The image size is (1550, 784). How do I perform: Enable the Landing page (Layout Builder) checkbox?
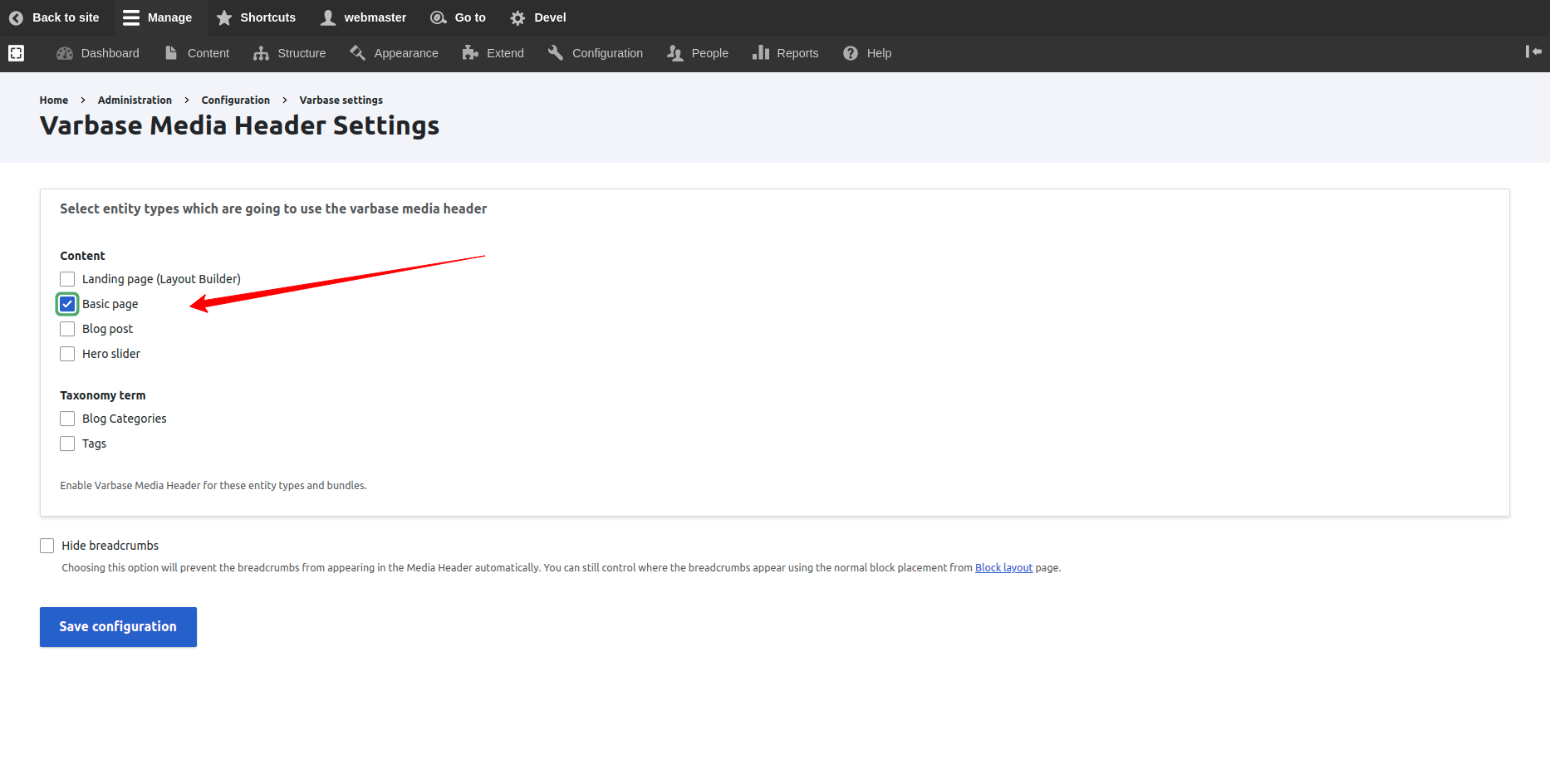(67, 279)
